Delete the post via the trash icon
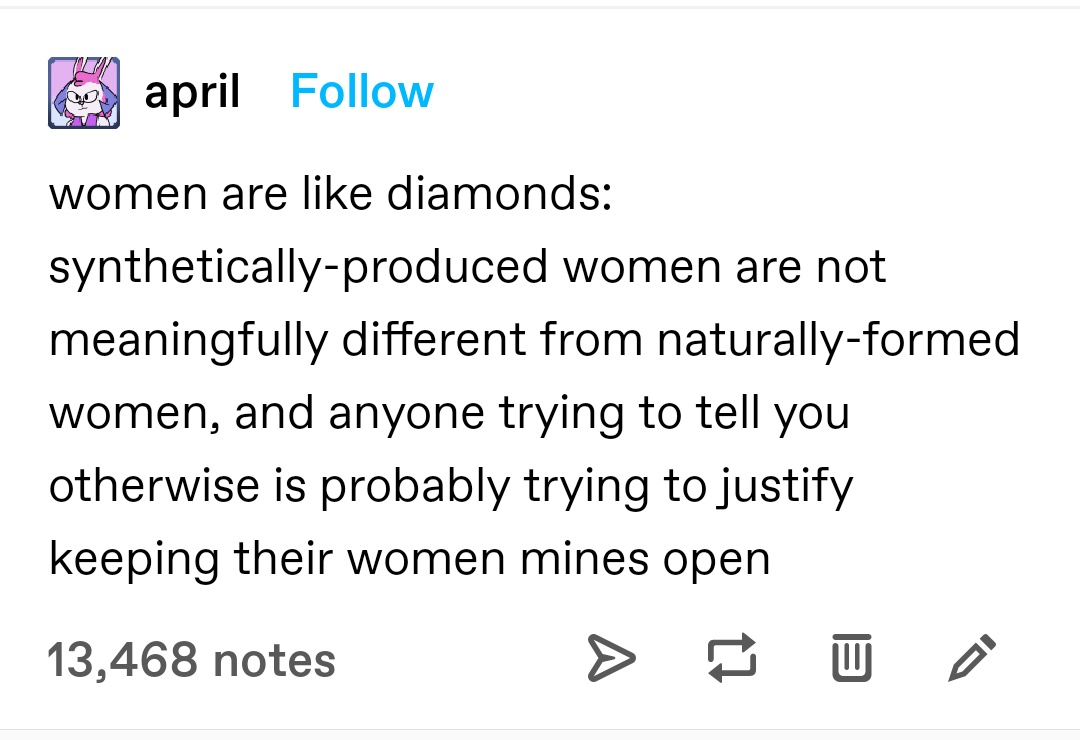This screenshot has height=740, width=1080. coord(852,658)
